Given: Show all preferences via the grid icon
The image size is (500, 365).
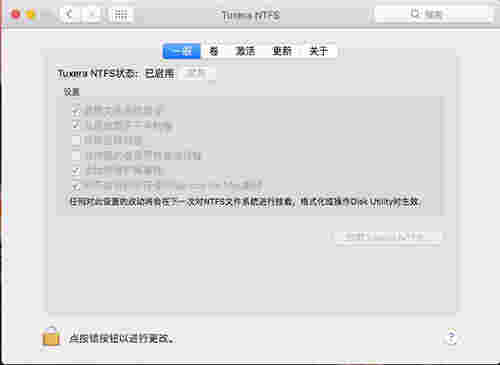Looking at the screenshot, I should (120, 14).
